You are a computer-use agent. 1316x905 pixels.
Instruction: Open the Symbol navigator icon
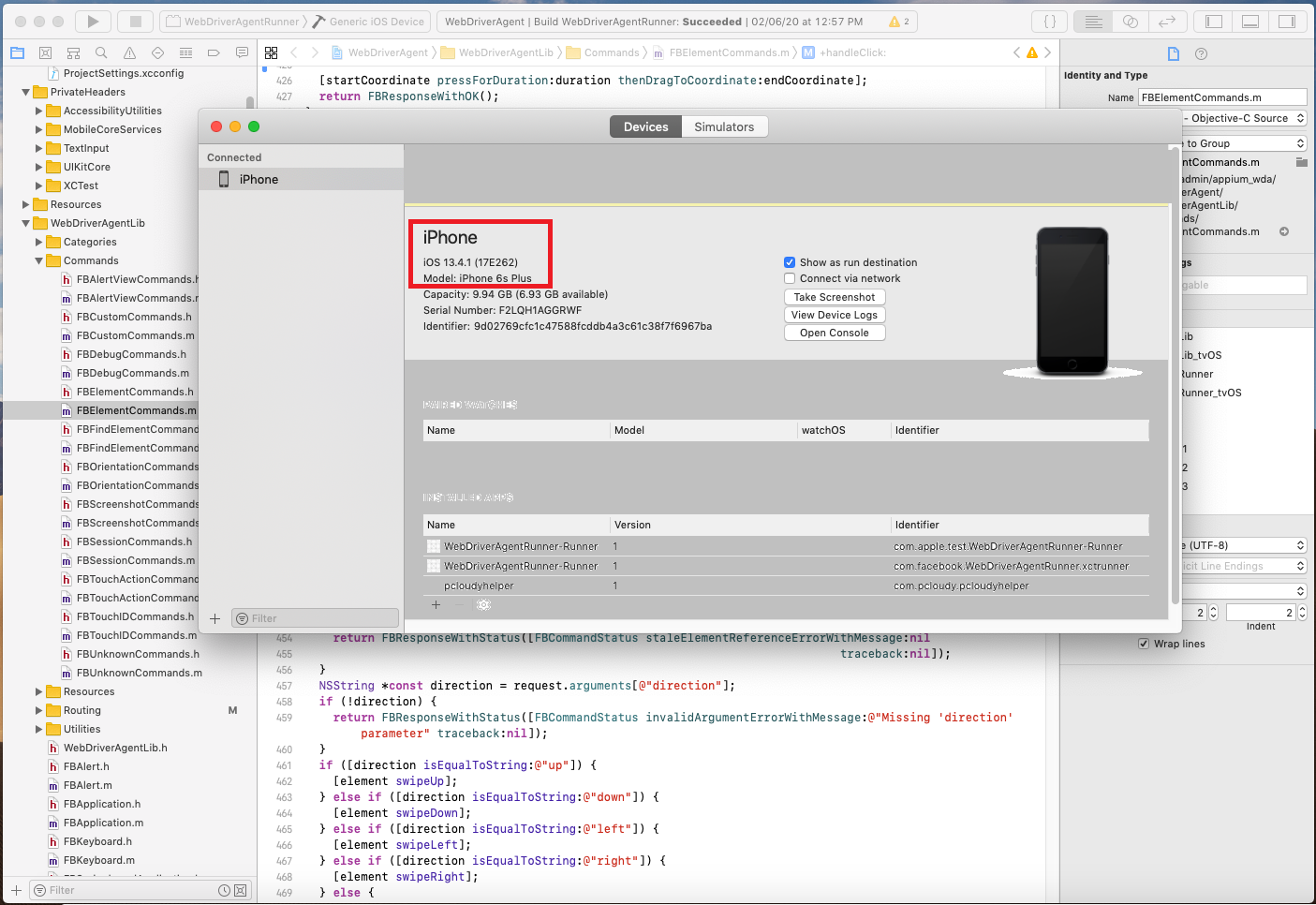(x=73, y=53)
